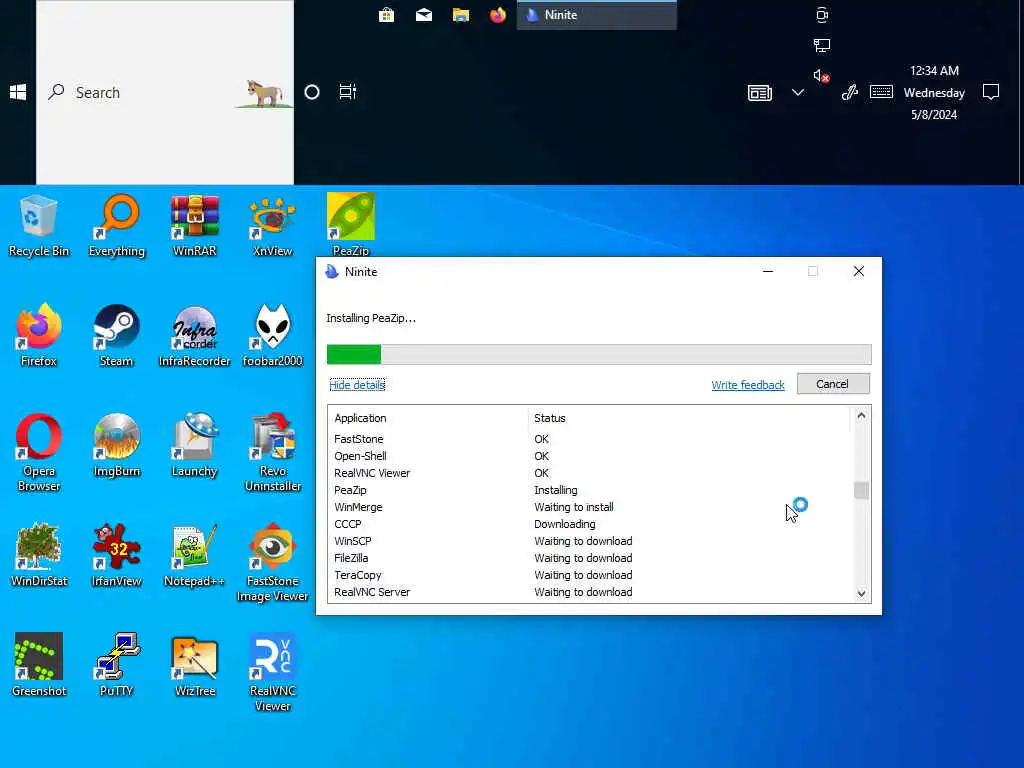Screen dimensions: 1024x768
Task: Open the Windows Ink pen icon
Action: click(x=850, y=92)
